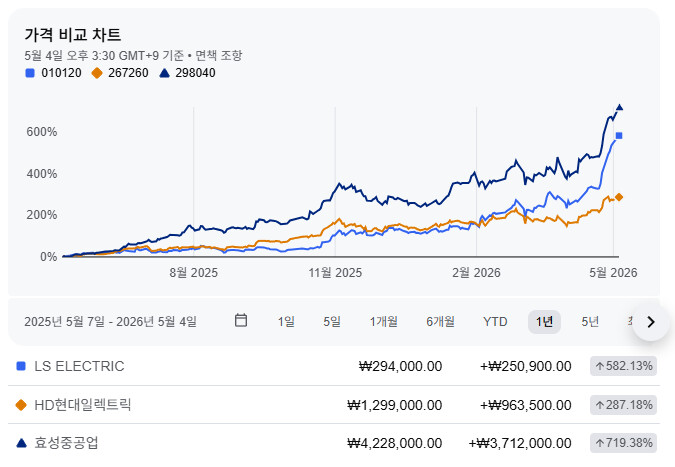
Task: Open the LS ELECTRIC stock link
Action: click(79, 366)
